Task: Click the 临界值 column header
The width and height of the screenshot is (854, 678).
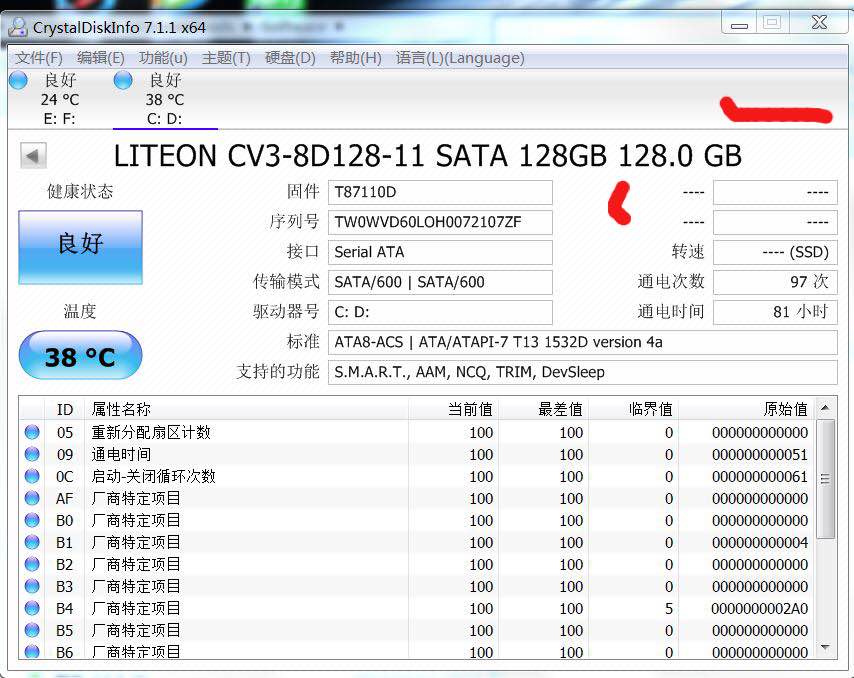Action: click(633, 409)
